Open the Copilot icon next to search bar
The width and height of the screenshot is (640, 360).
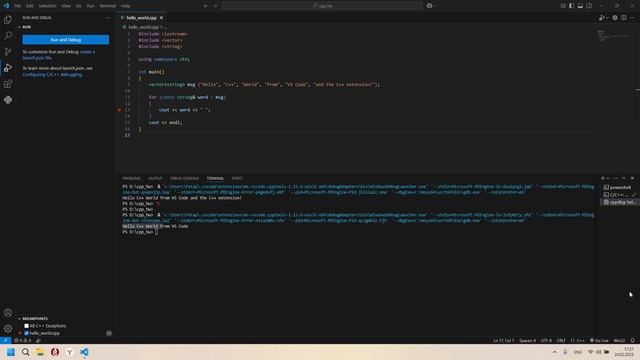point(429,6)
